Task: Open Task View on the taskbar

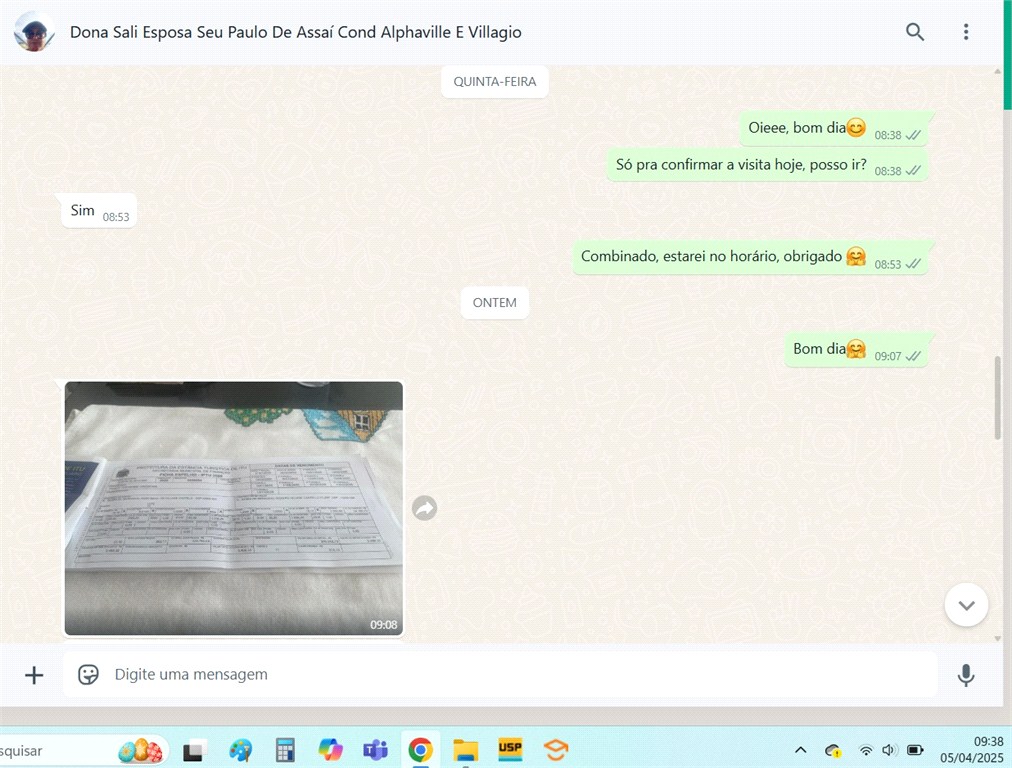Action: click(194, 751)
